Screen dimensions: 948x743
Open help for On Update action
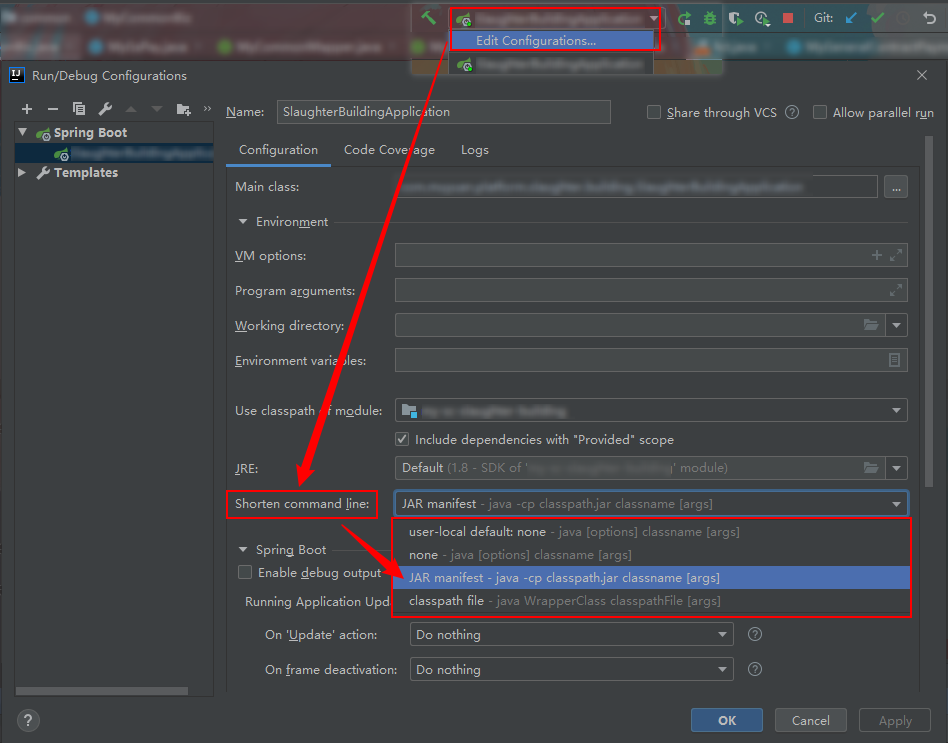[x=755, y=634]
